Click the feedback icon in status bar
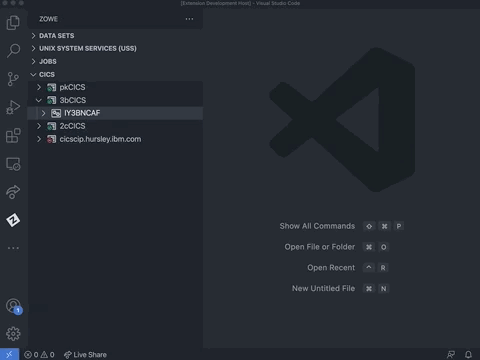The height and width of the screenshot is (360, 480). [451, 355]
